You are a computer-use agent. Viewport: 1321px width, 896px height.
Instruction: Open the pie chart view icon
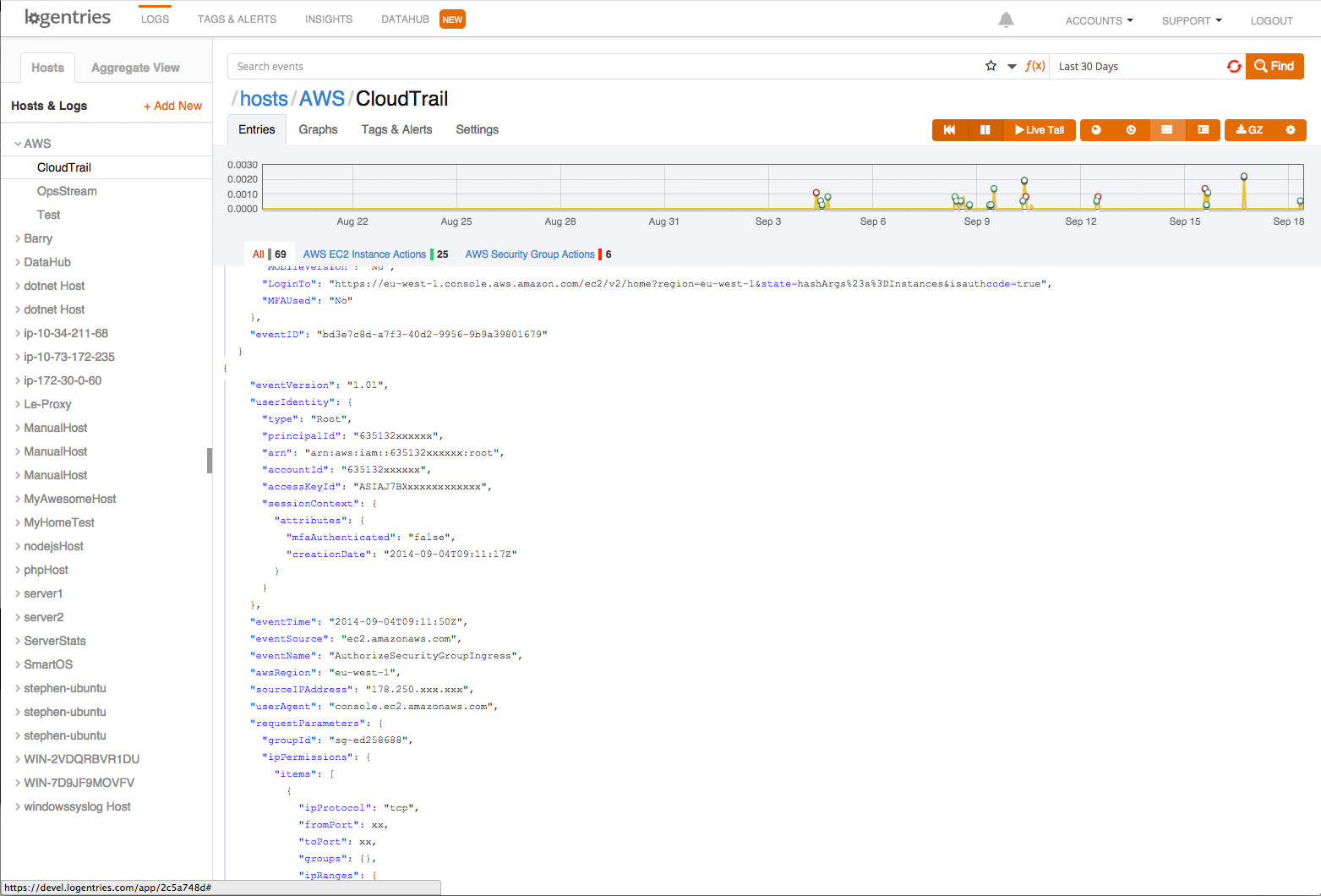pyautogui.click(x=1096, y=130)
